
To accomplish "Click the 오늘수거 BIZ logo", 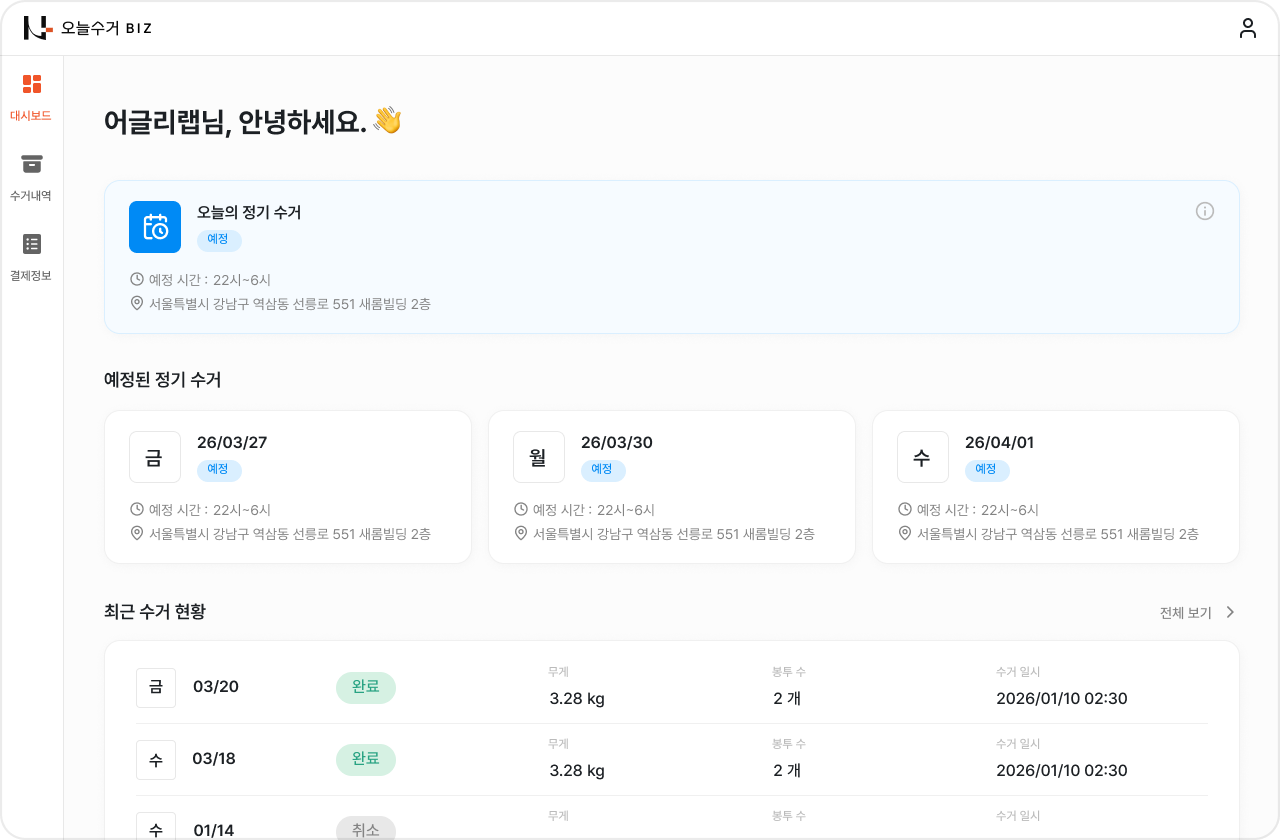I will coord(87,28).
